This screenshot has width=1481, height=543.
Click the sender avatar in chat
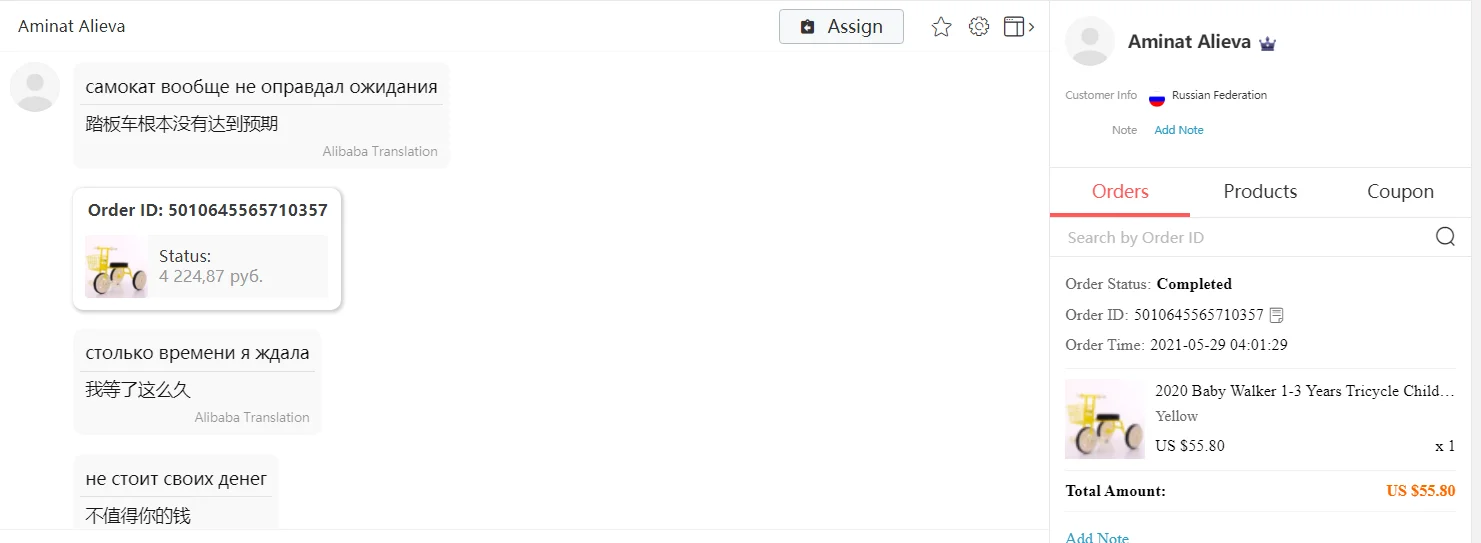coord(35,86)
